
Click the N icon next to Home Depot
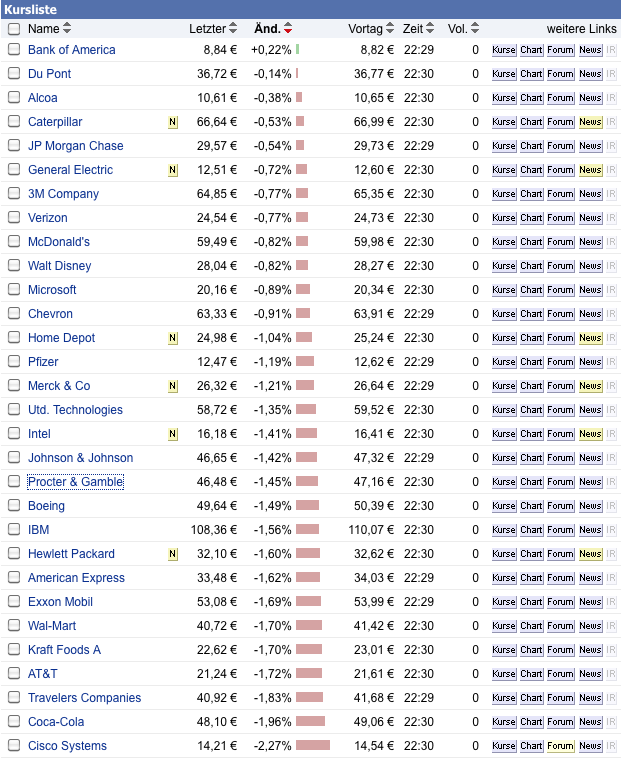point(172,338)
